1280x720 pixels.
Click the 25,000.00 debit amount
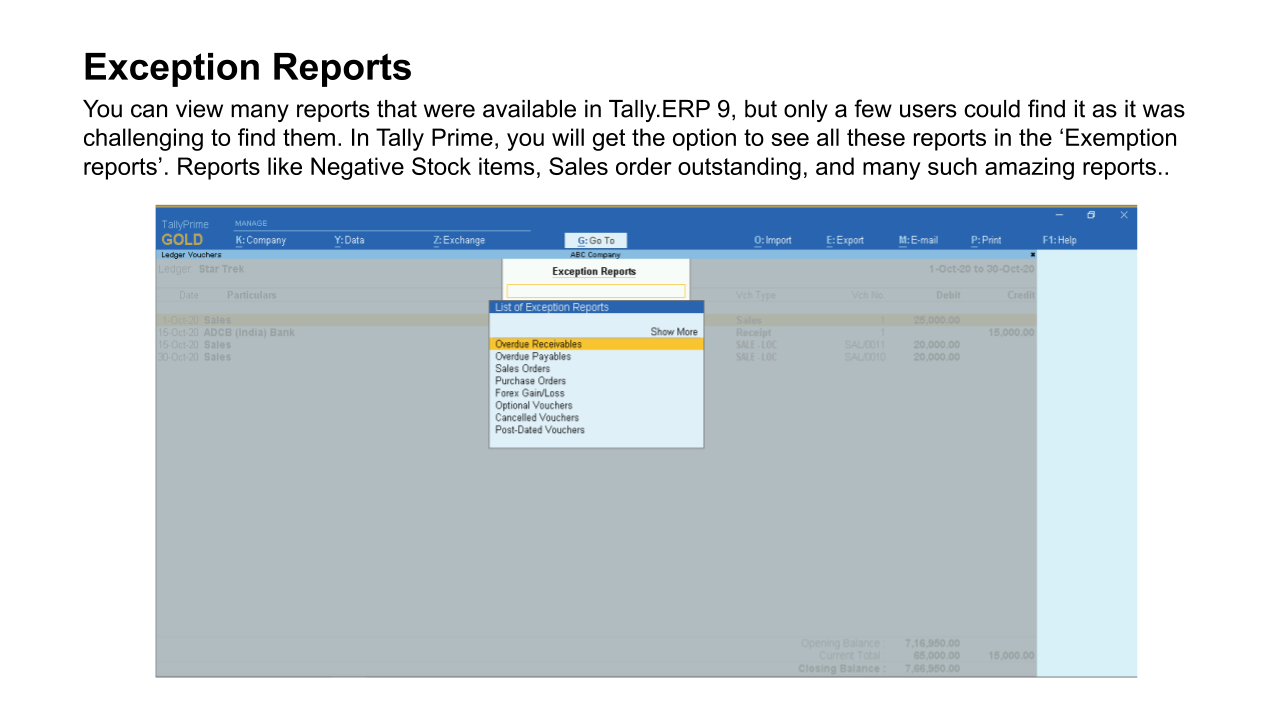[x=936, y=320]
